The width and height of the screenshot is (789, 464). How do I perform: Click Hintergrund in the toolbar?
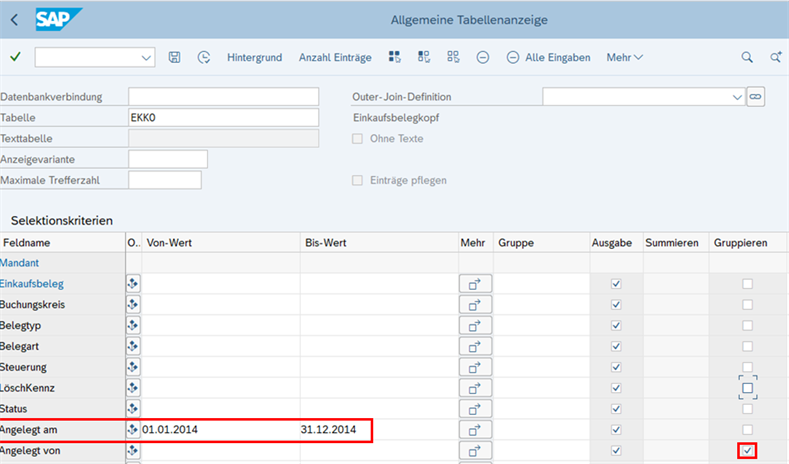(x=254, y=57)
